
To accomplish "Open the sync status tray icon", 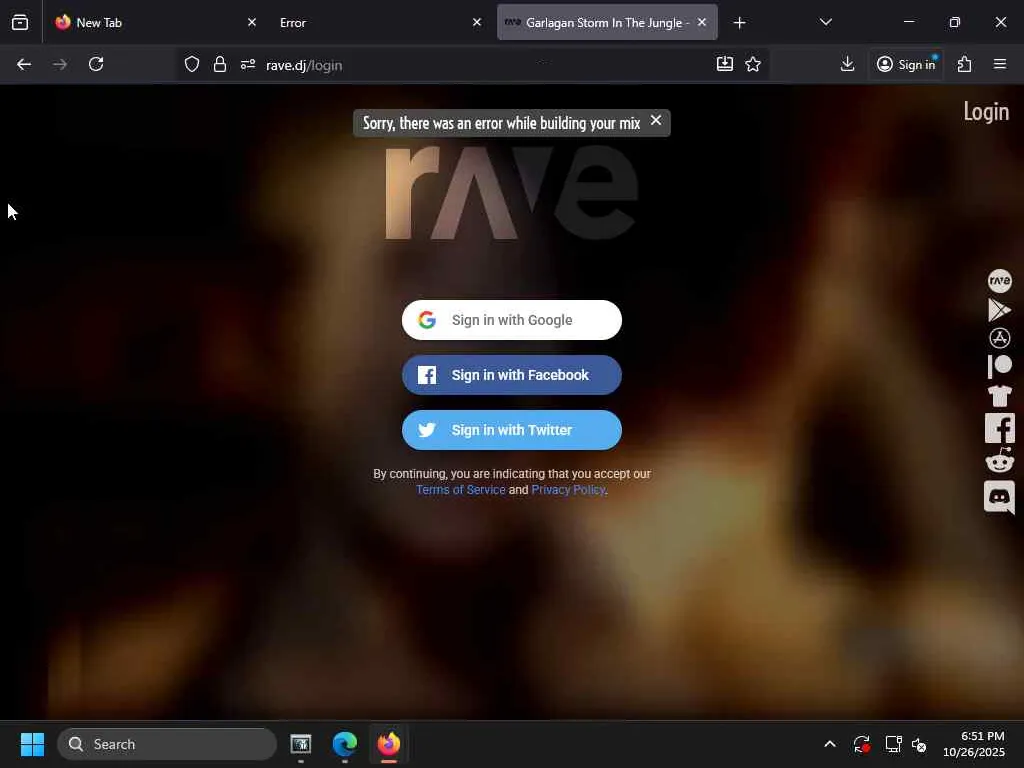I will click(x=861, y=744).
